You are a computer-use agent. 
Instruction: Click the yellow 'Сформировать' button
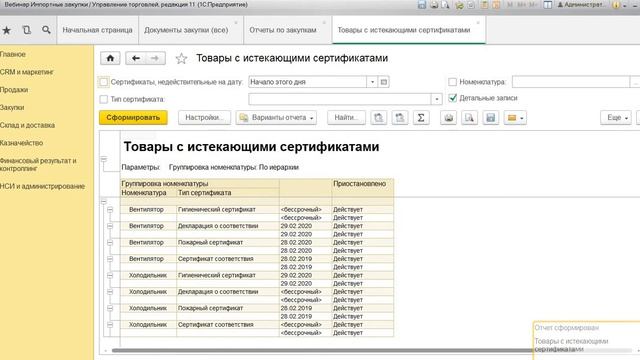click(x=133, y=118)
